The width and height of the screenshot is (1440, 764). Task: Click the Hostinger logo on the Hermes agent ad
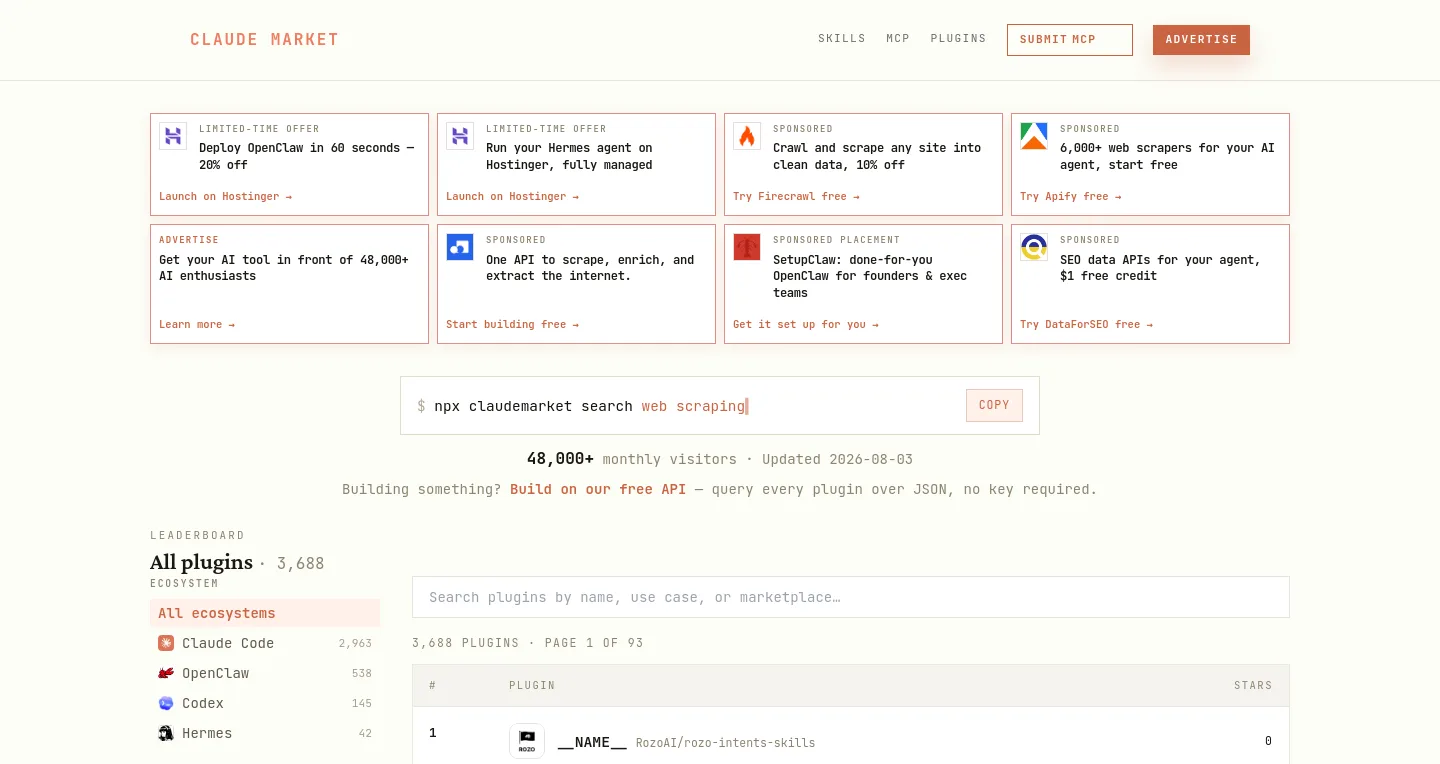click(460, 136)
